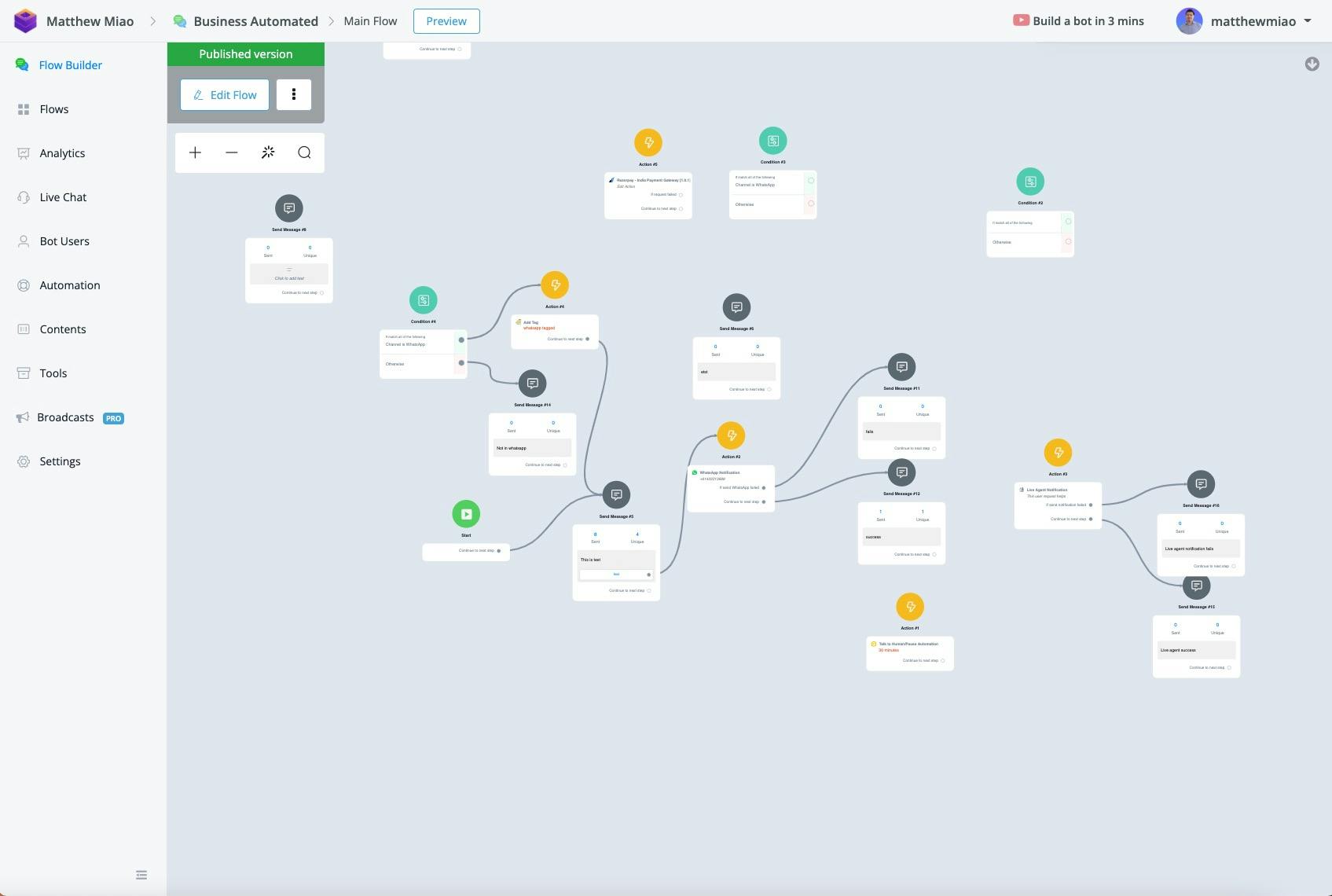Open Tools in the sidebar
The height and width of the screenshot is (896, 1332).
(53, 373)
